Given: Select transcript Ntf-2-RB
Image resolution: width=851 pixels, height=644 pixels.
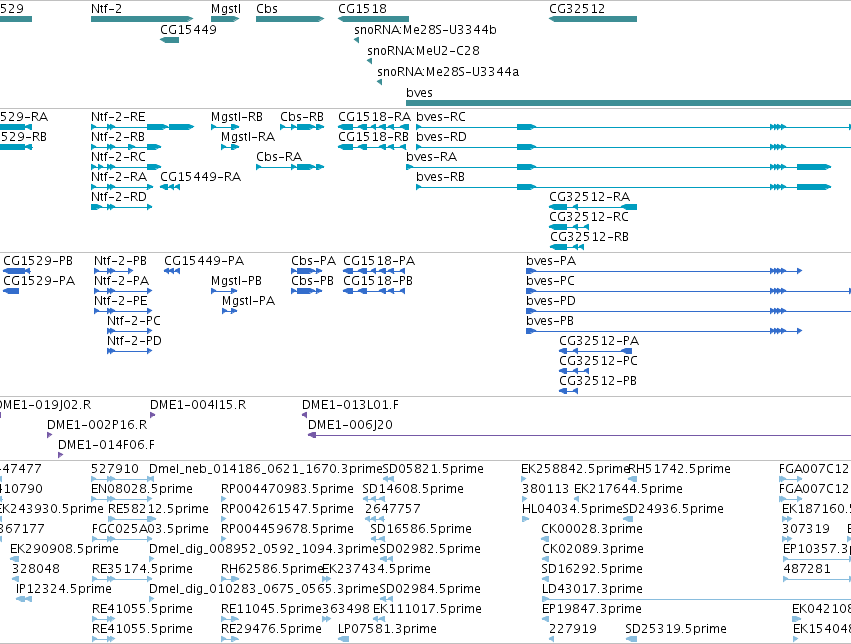Looking at the screenshot, I should [x=126, y=147].
